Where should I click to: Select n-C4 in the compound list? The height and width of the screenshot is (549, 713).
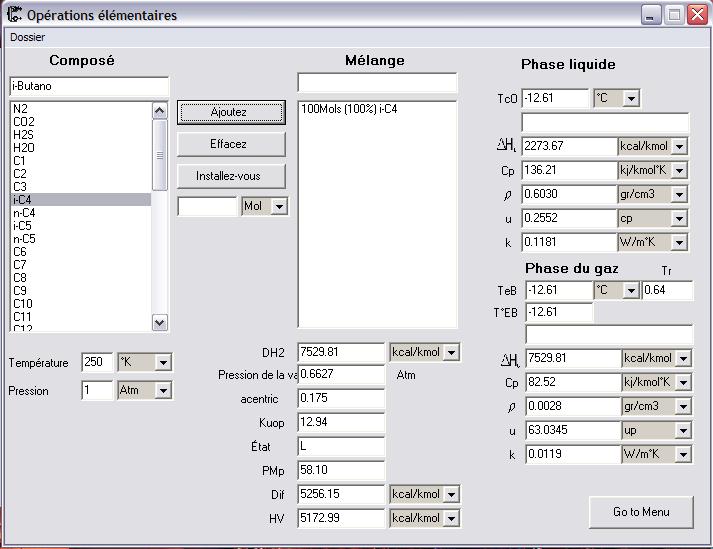tap(81, 213)
